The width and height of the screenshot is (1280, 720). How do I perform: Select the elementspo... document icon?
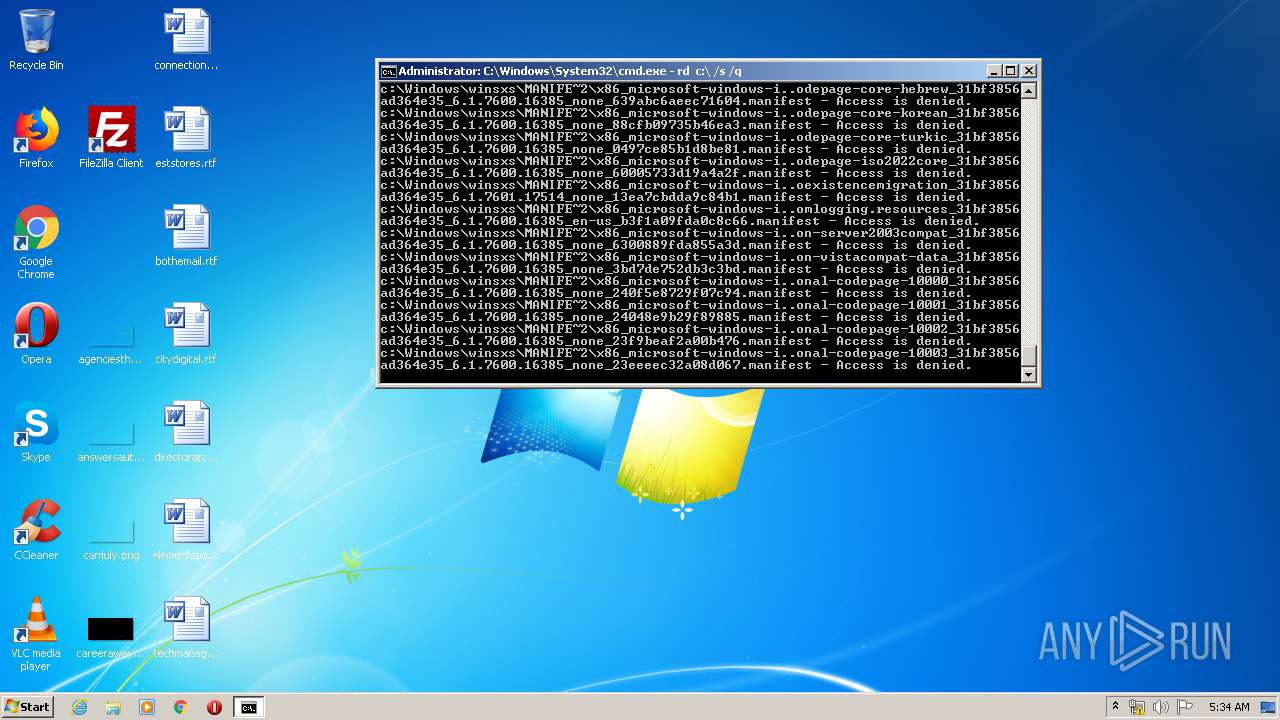point(186,530)
